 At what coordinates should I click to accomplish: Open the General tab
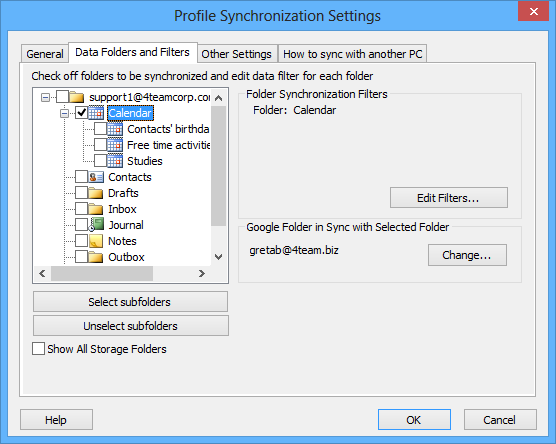click(x=45, y=54)
